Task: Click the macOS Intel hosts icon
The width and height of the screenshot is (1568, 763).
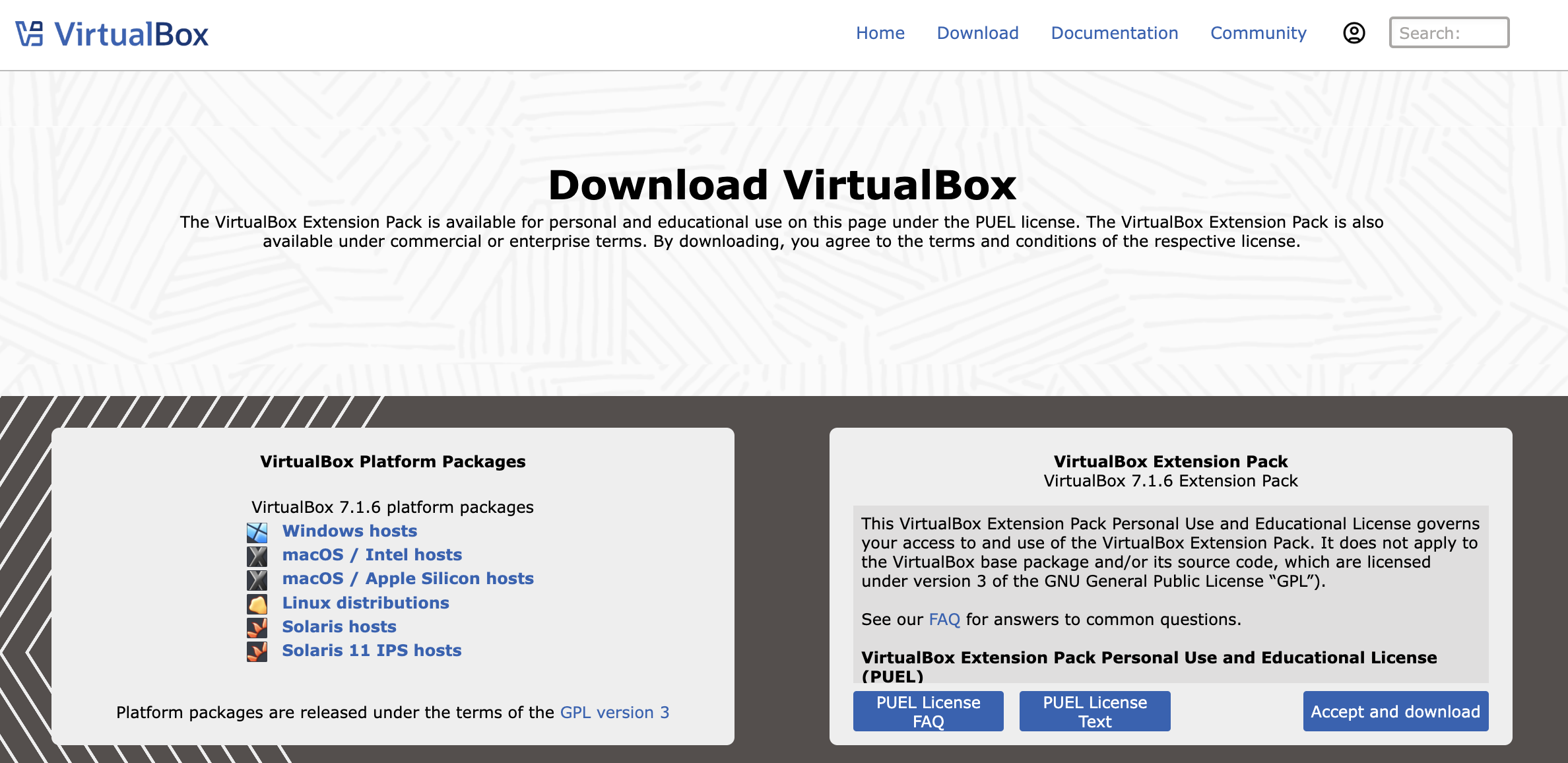Action: pos(257,556)
